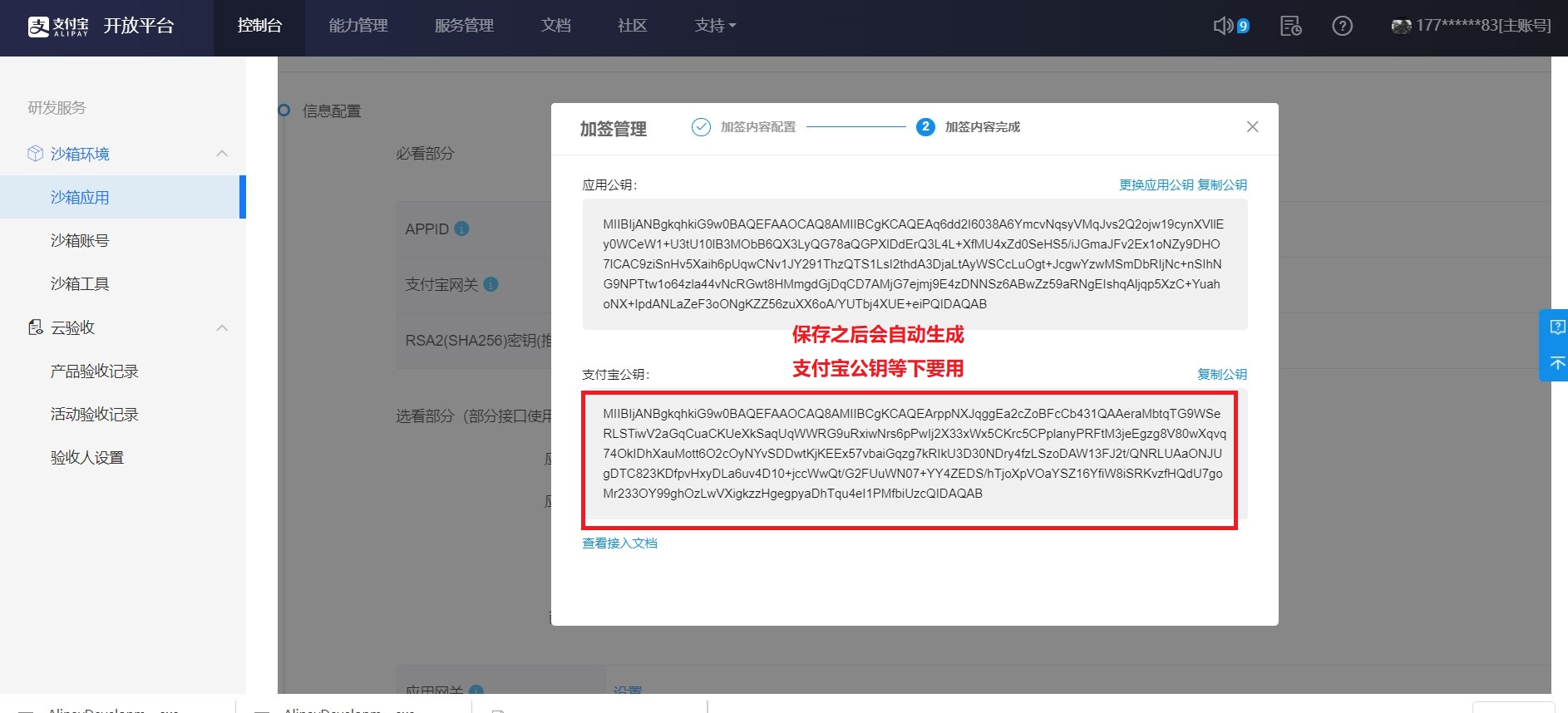
Task: Click the floating feedback question icon
Action: (x=1557, y=327)
